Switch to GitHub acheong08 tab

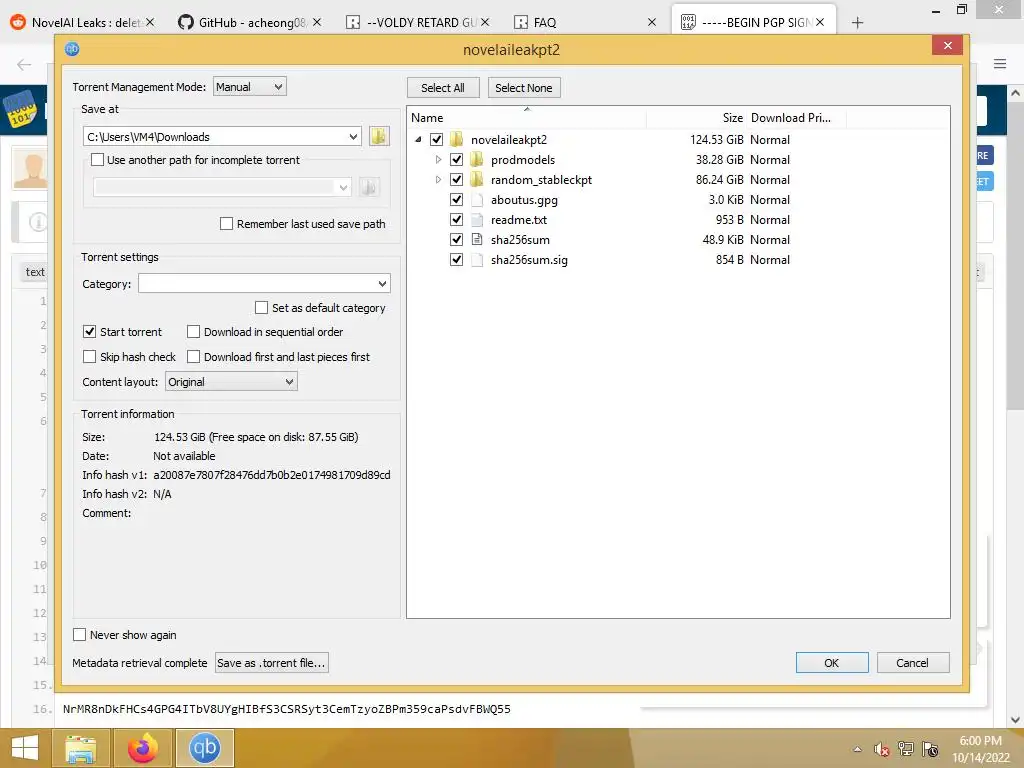pyautogui.click(x=242, y=22)
